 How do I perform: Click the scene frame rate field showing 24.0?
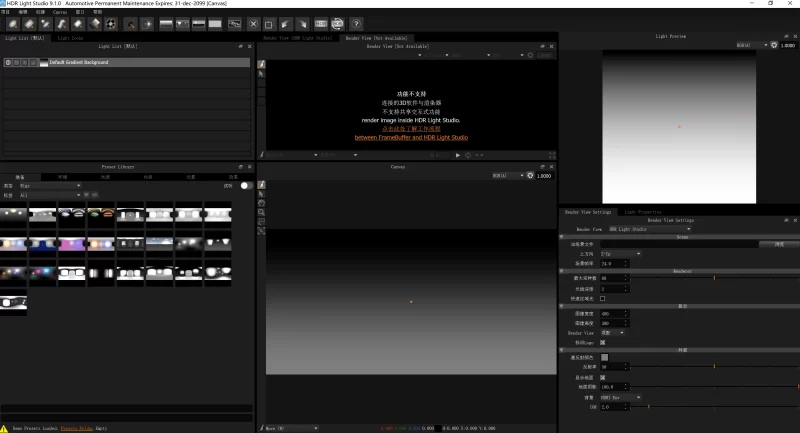pyautogui.click(x=614, y=264)
